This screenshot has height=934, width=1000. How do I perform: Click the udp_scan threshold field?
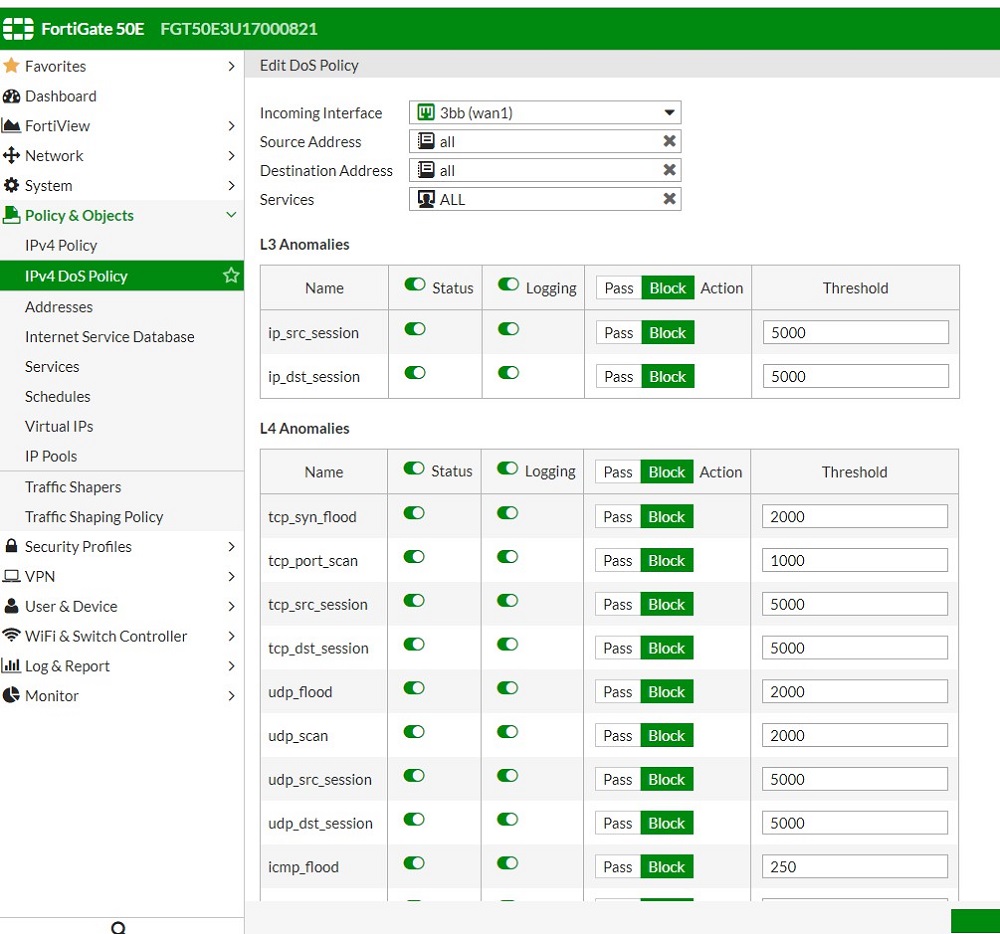854,736
